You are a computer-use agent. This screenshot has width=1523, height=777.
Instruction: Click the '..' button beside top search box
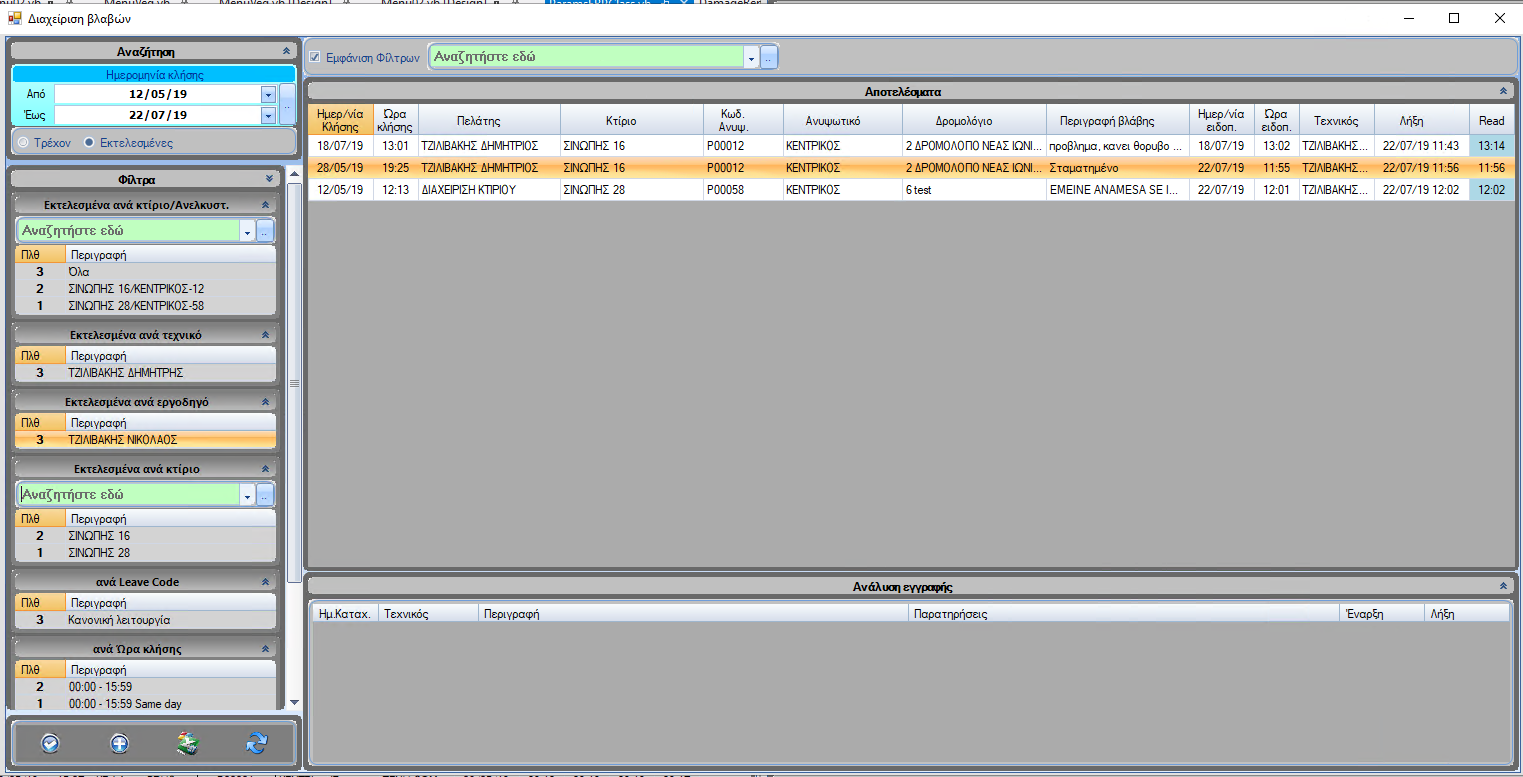(769, 58)
